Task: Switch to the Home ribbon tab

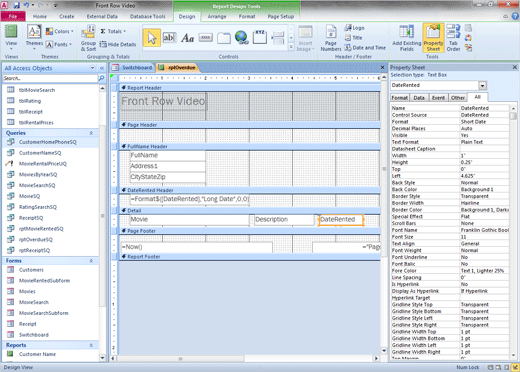Action: point(40,16)
